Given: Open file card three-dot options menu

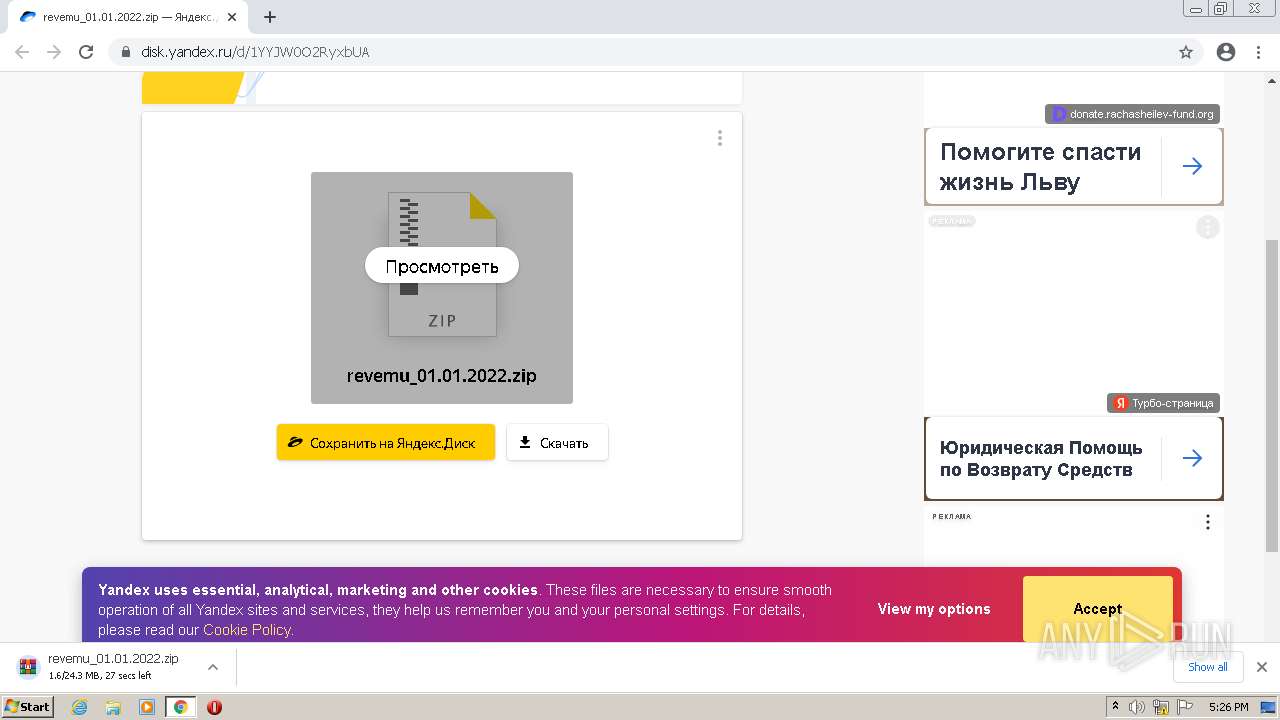Looking at the screenshot, I should tap(719, 138).
